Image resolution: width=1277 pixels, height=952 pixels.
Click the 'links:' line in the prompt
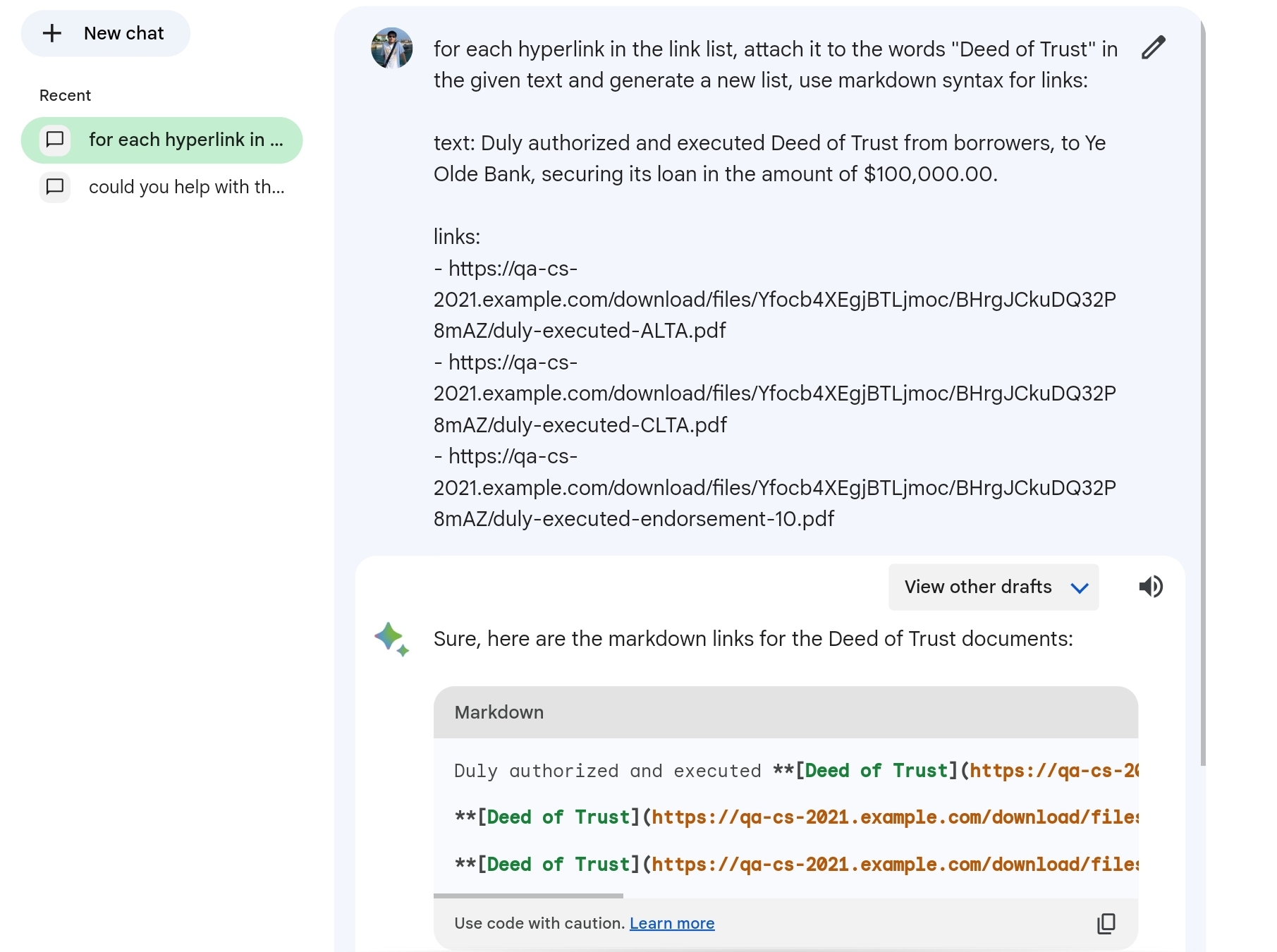click(x=457, y=237)
